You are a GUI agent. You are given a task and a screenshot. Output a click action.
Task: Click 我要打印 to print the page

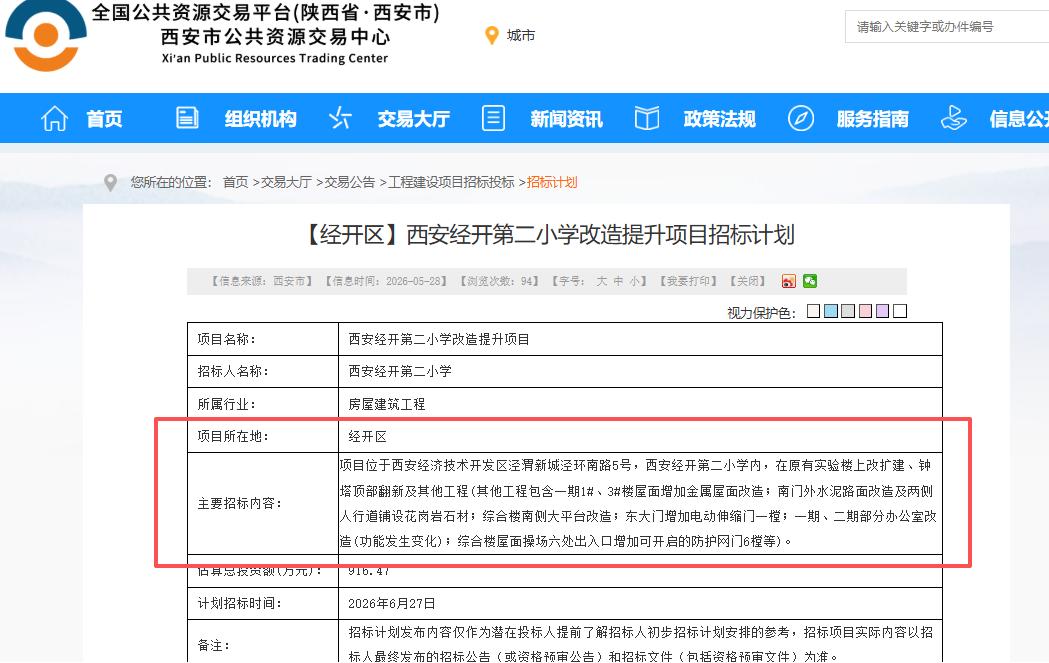pos(688,281)
